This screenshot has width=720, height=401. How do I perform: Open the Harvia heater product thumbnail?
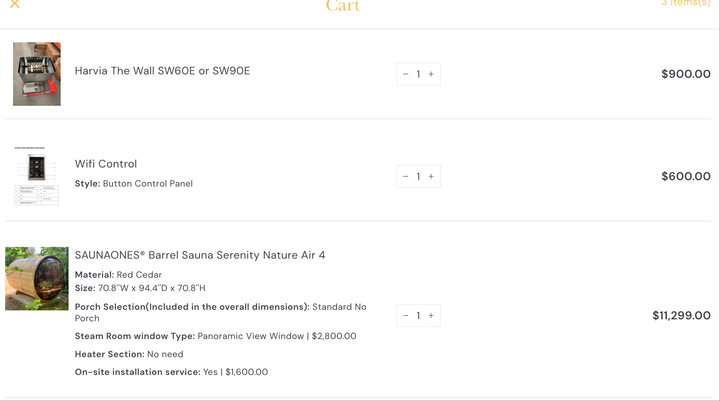[37, 74]
